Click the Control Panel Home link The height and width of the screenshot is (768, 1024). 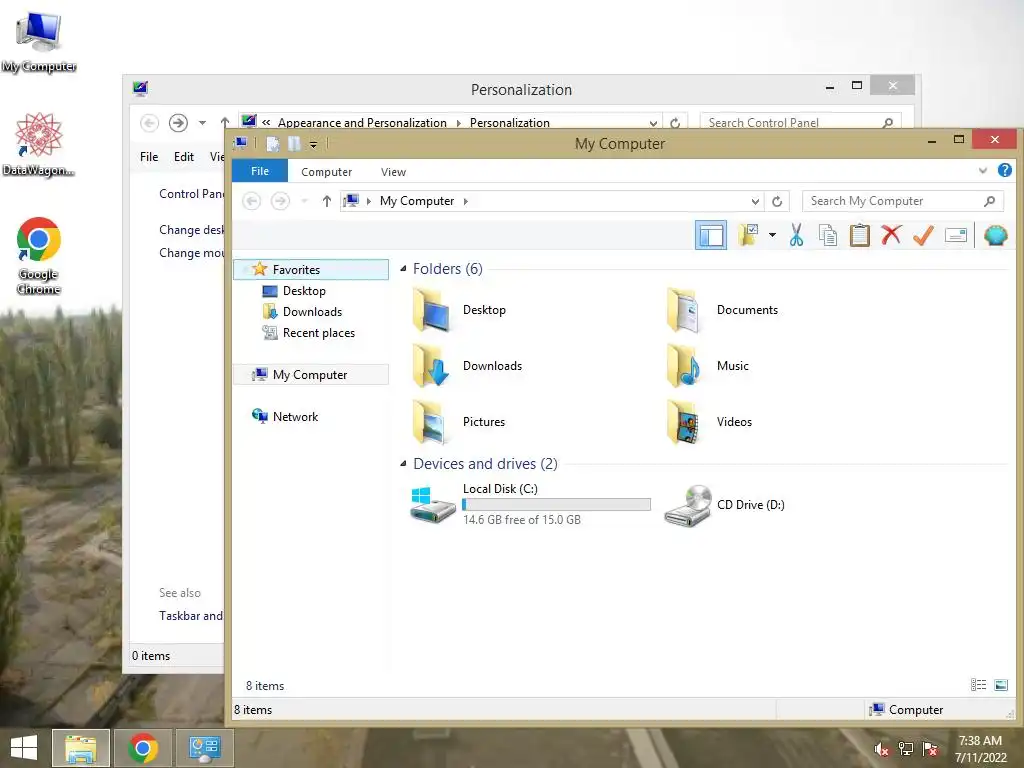[191, 194]
